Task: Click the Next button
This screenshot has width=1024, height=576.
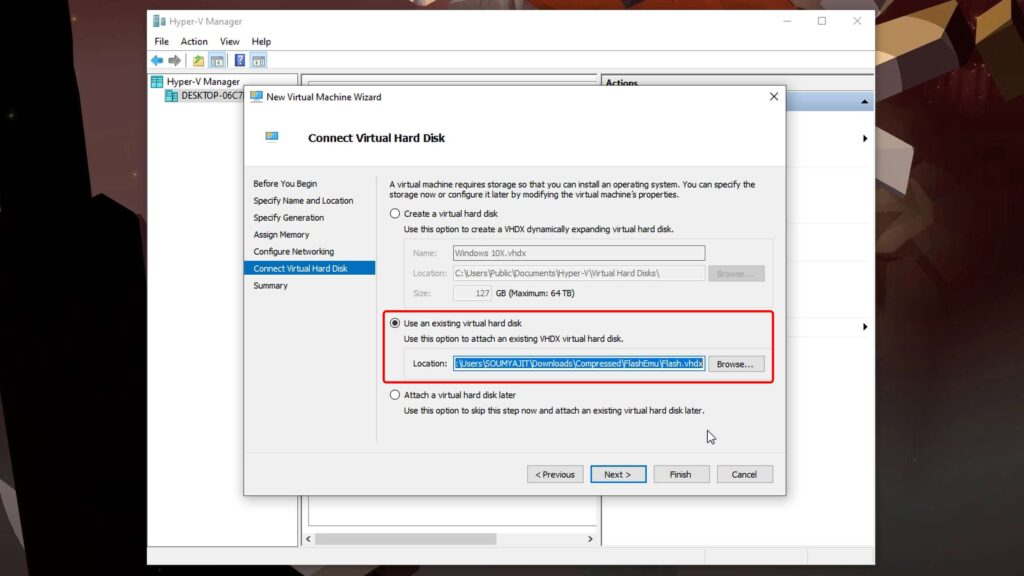Action: (x=618, y=474)
